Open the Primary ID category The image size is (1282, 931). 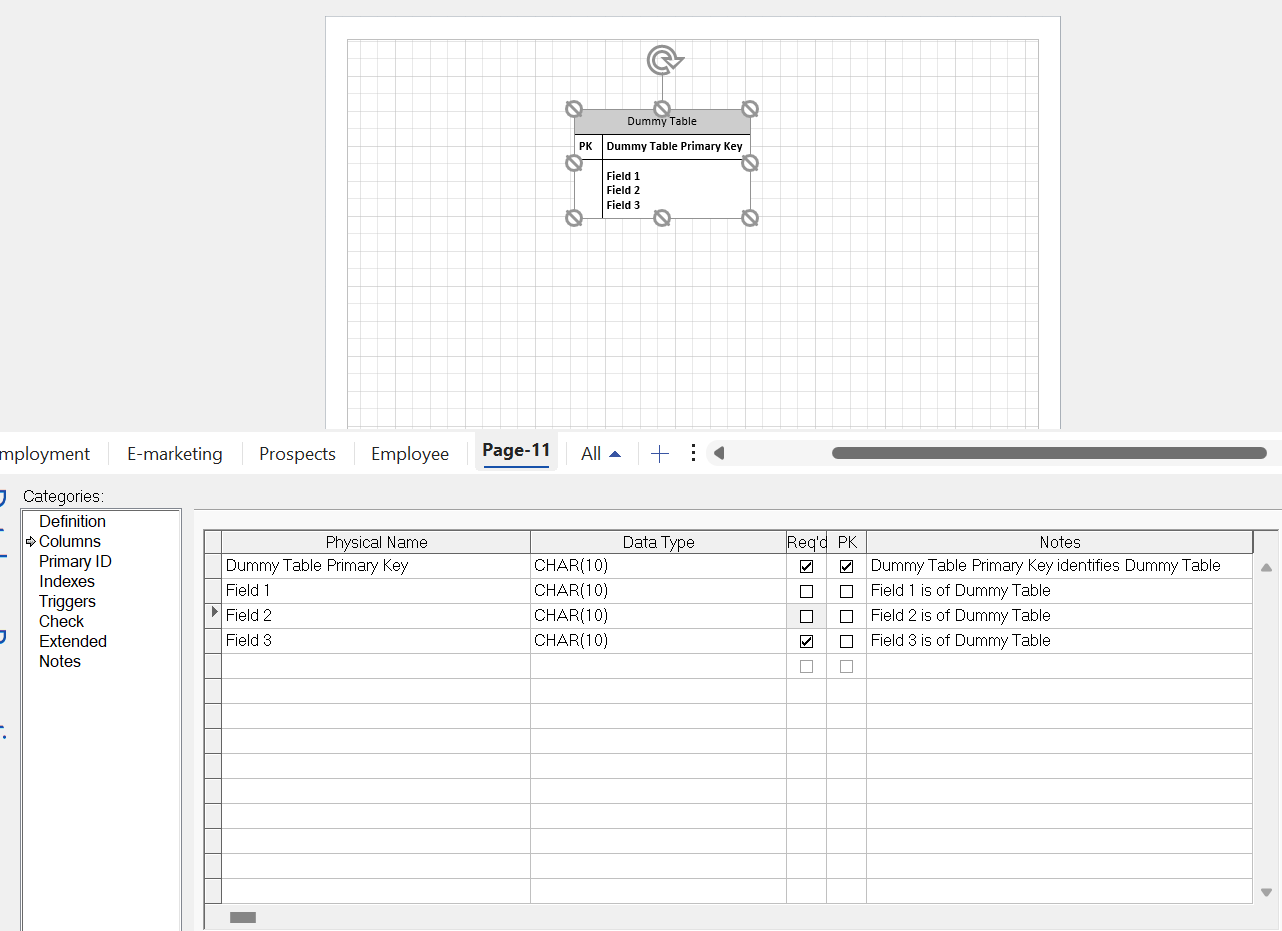75,561
